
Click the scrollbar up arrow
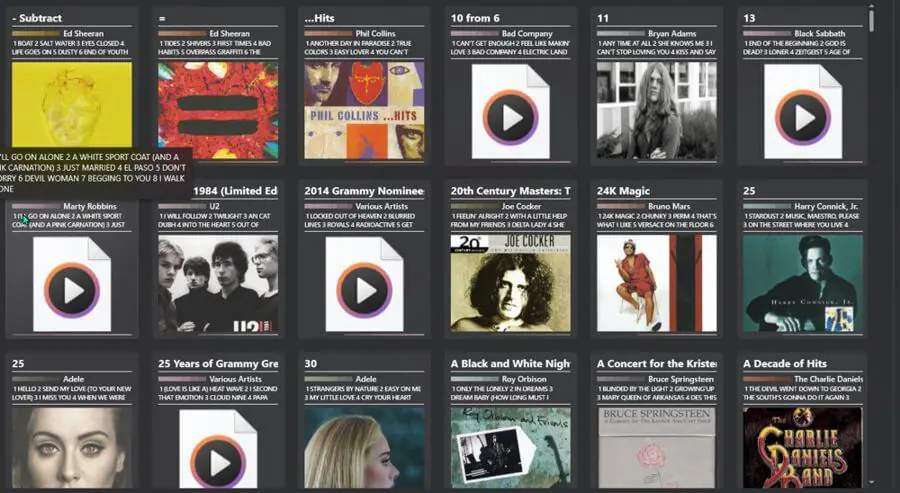[871, 6]
